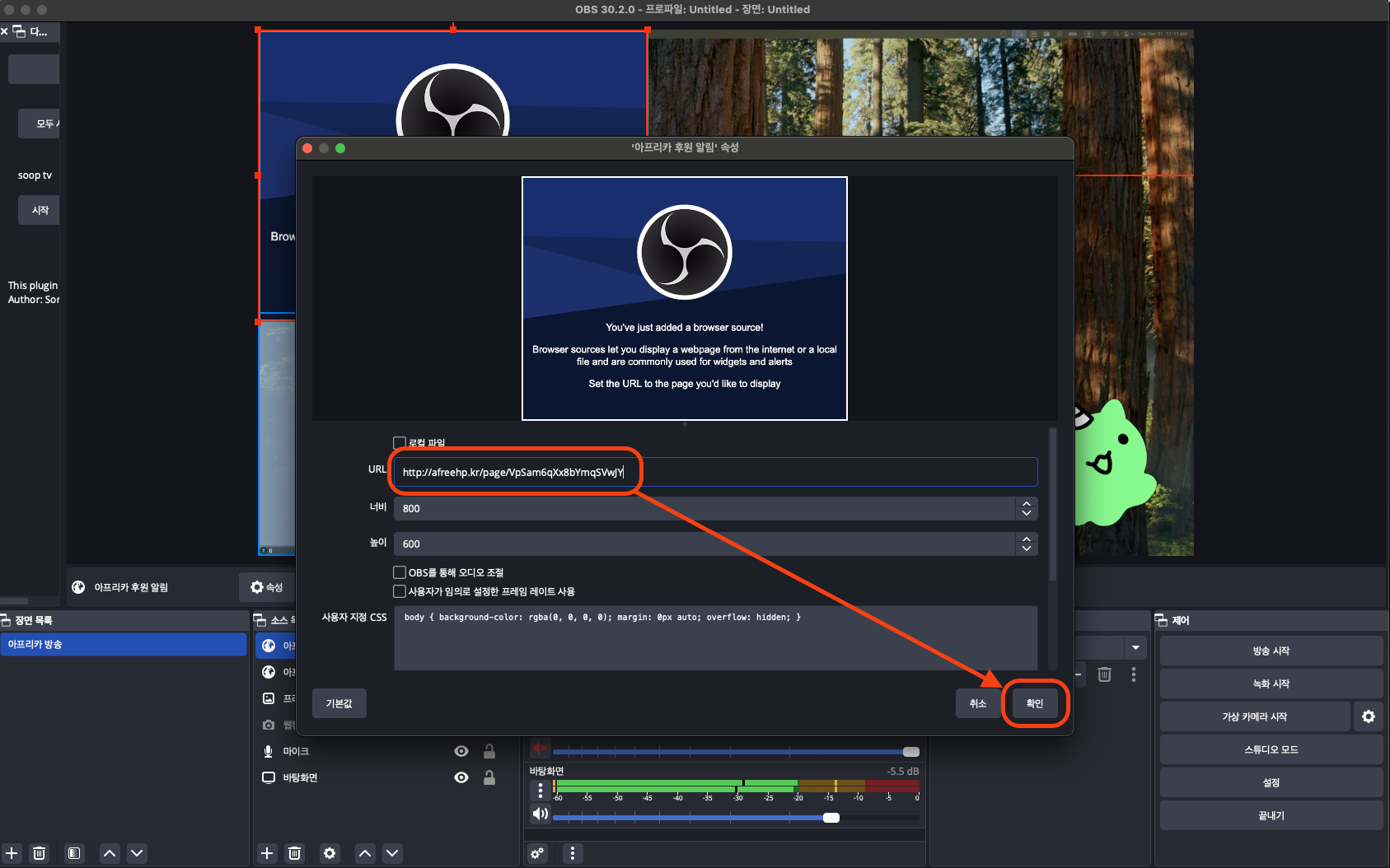Select the 아프리카 방송 scene
The width and height of the screenshot is (1390, 868).
tap(124, 644)
